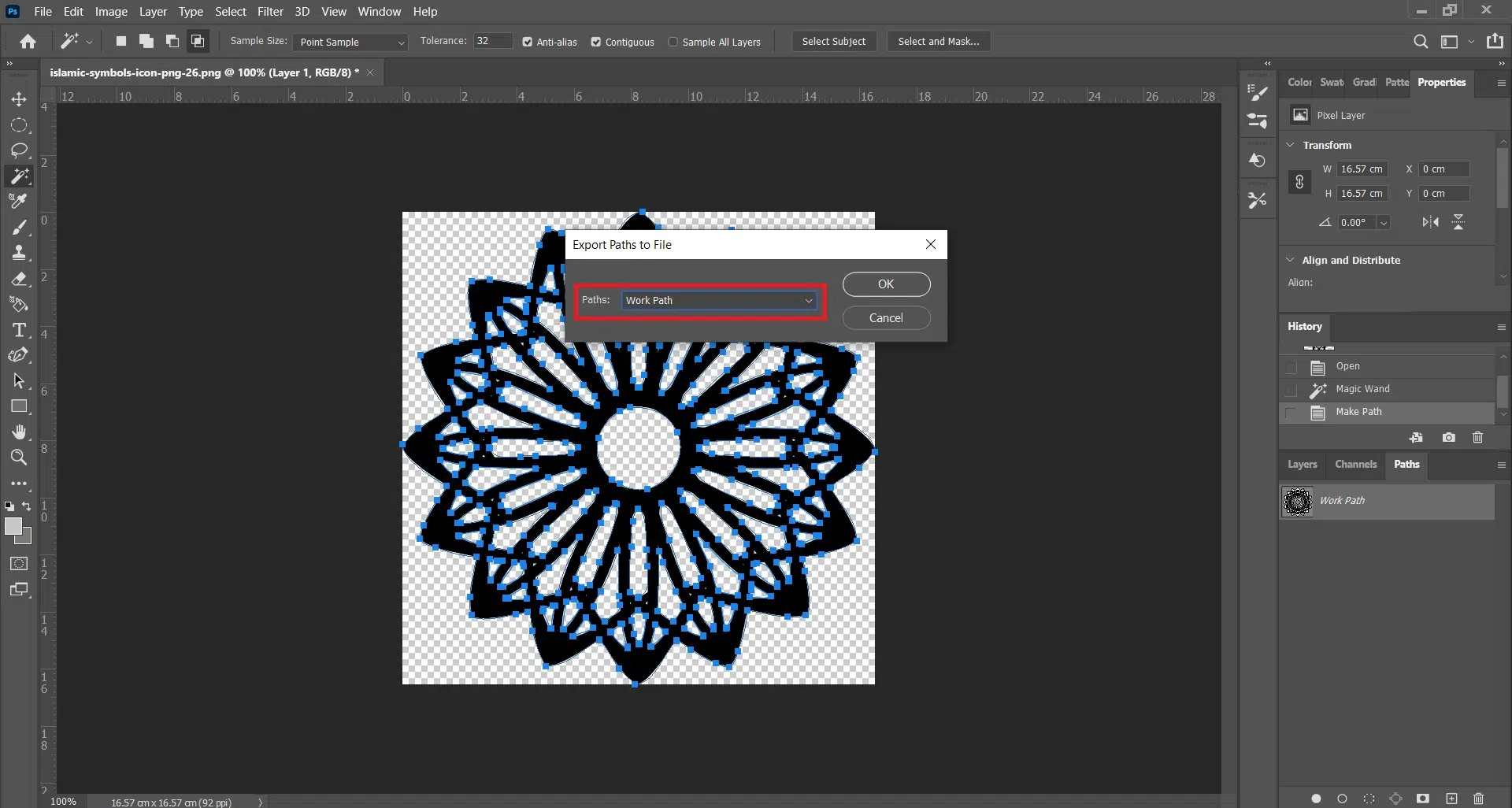Open the Filter menu
This screenshot has height=808, width=1512.
tap(270, 12)
